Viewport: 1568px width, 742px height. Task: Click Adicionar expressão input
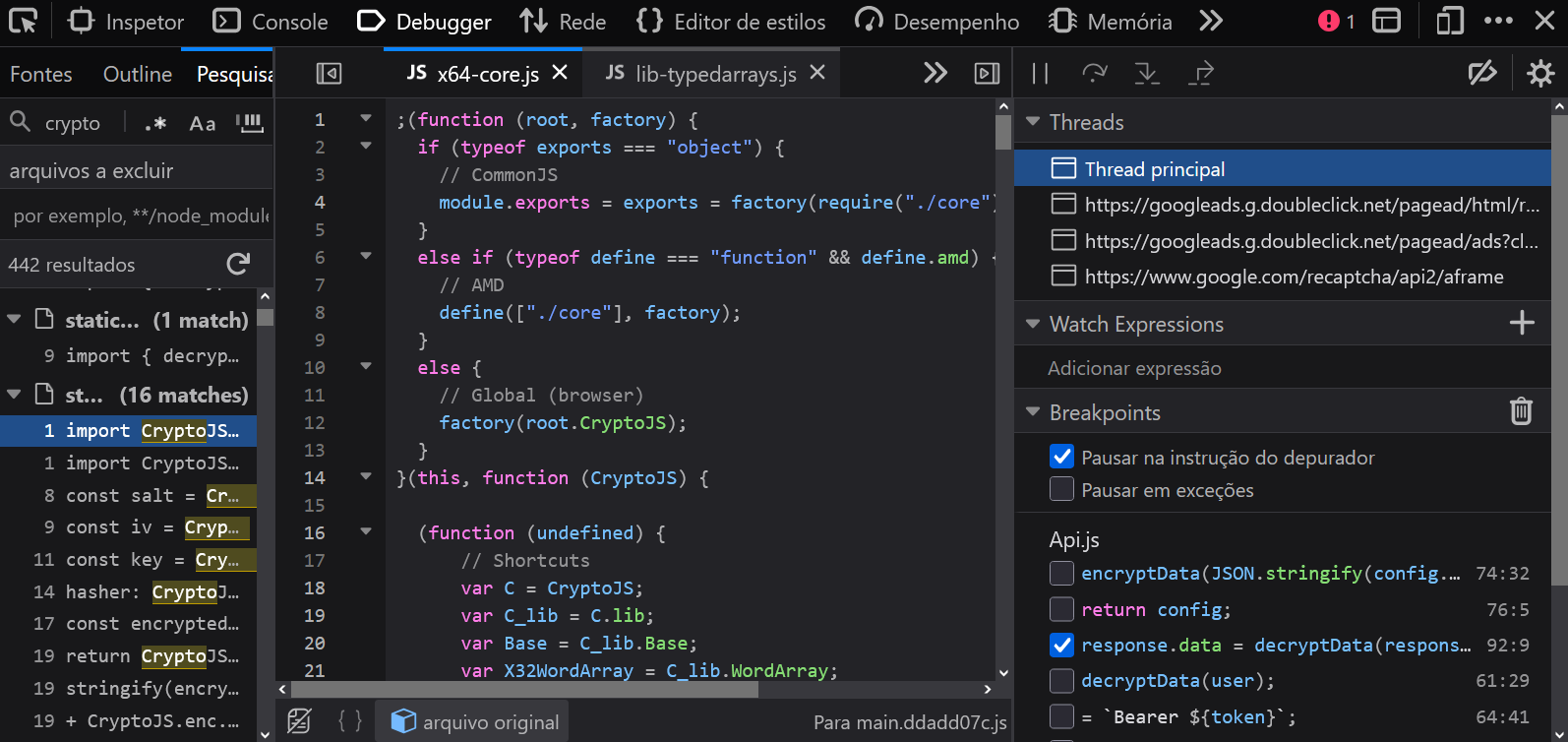click(x=1283, y=368)
